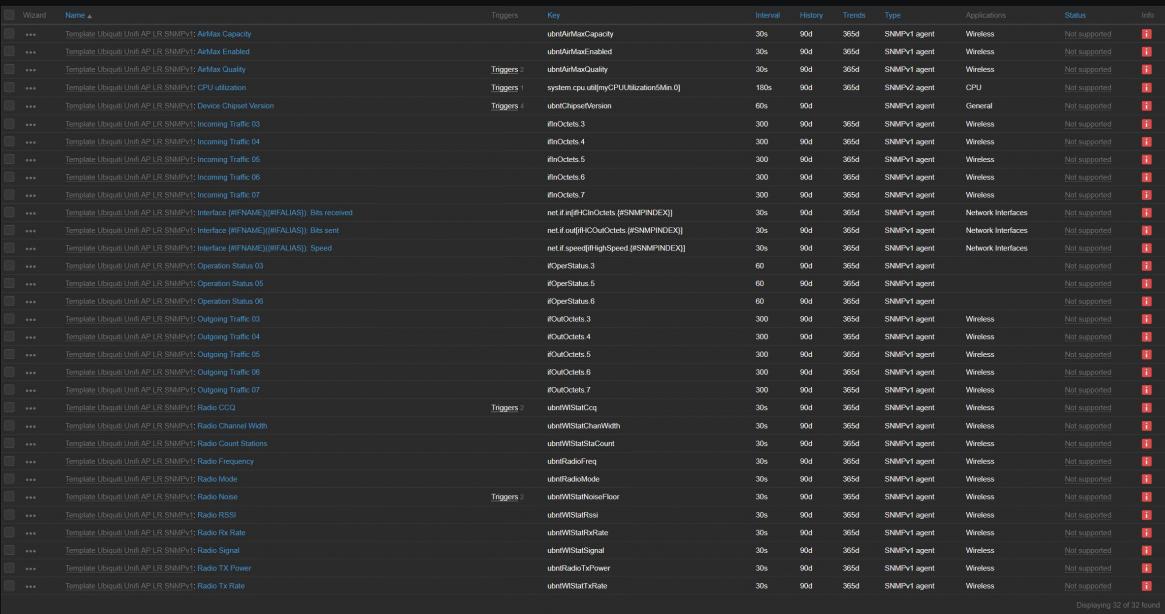
Task: Sort items by the Interval column header
Action: click(x=768, y=15)
